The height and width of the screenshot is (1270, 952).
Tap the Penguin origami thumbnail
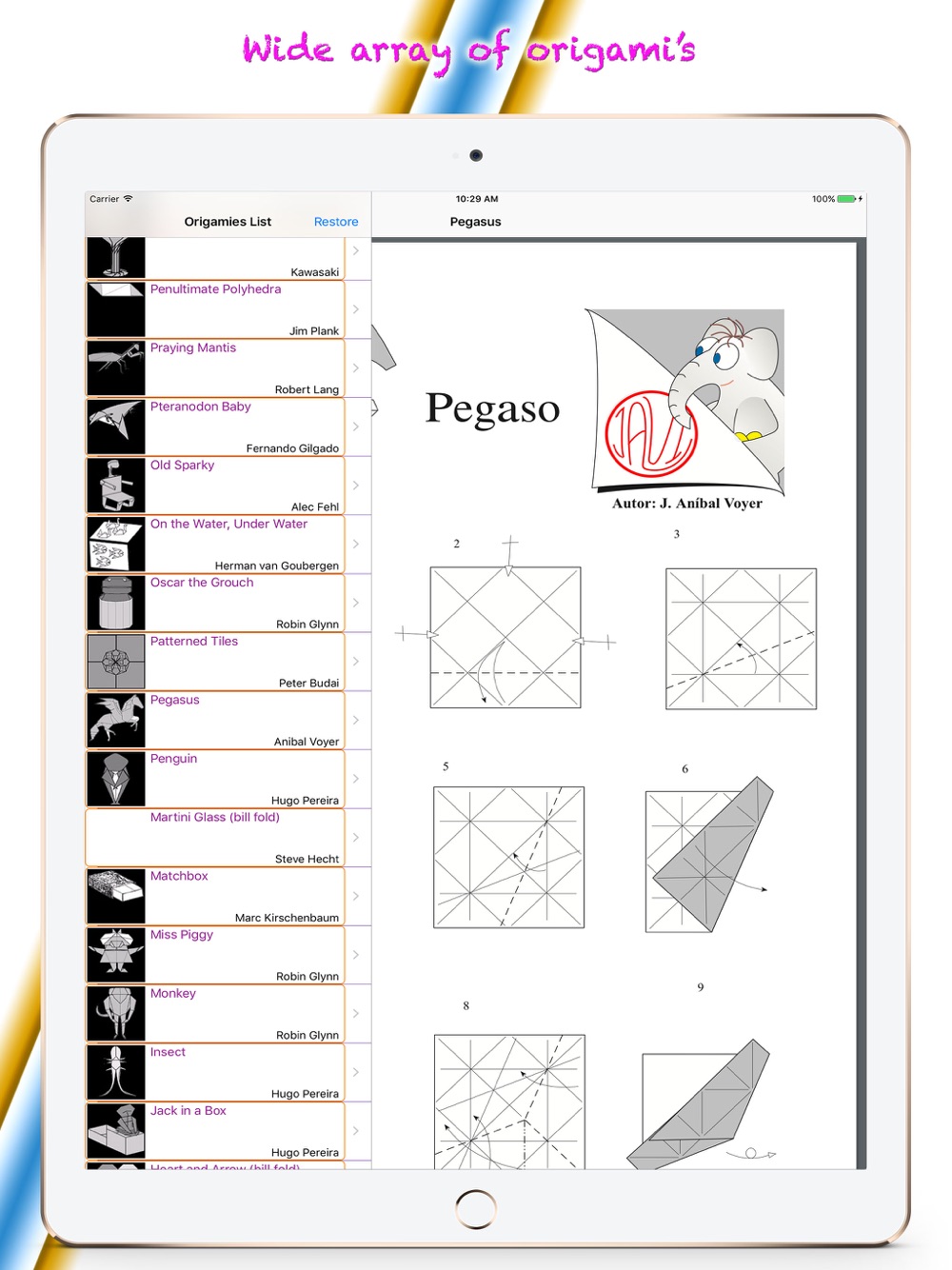(x=116, y=780)
